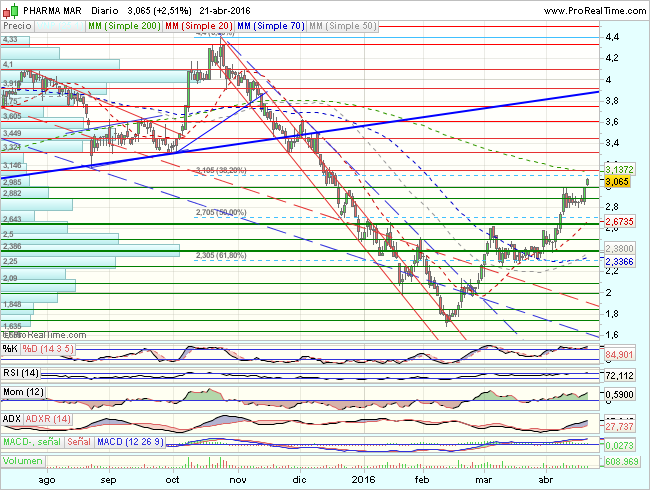Image resolution: width=650 pixels, height=490 pixels.
Task: Click the 0,0273 MACD value
Action: (x=619, y=446)
